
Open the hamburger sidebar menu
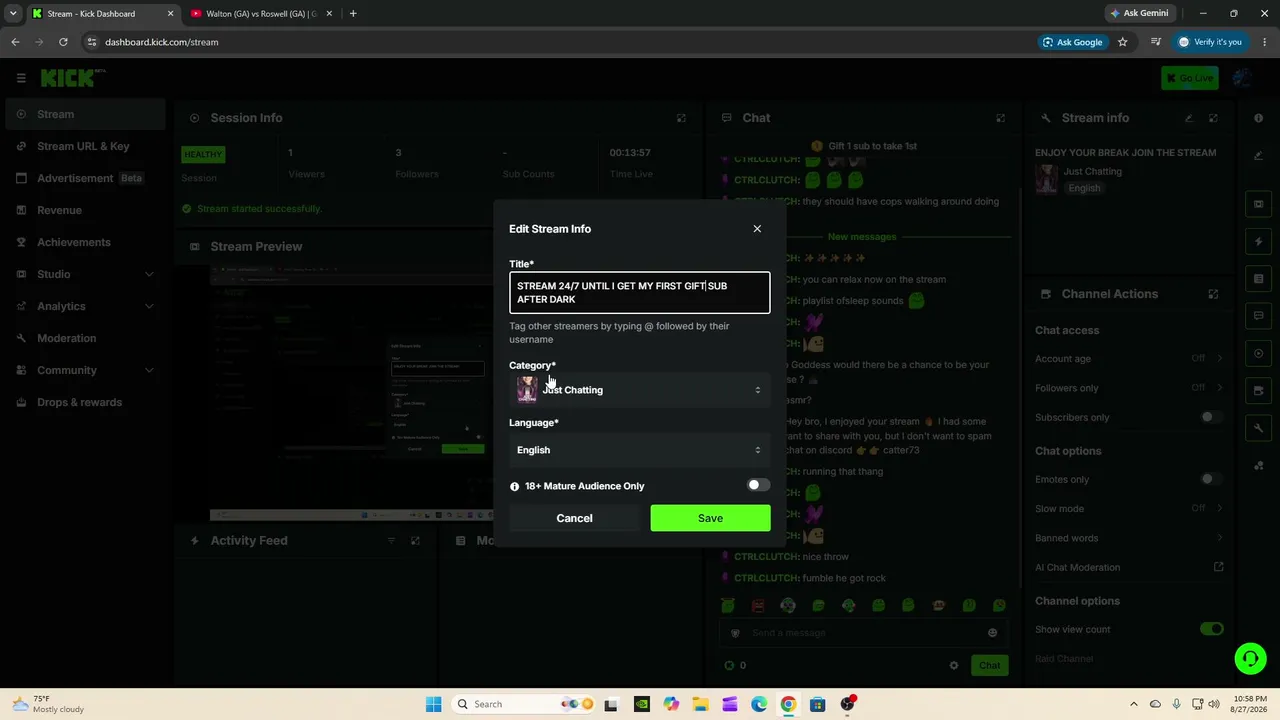21,78
